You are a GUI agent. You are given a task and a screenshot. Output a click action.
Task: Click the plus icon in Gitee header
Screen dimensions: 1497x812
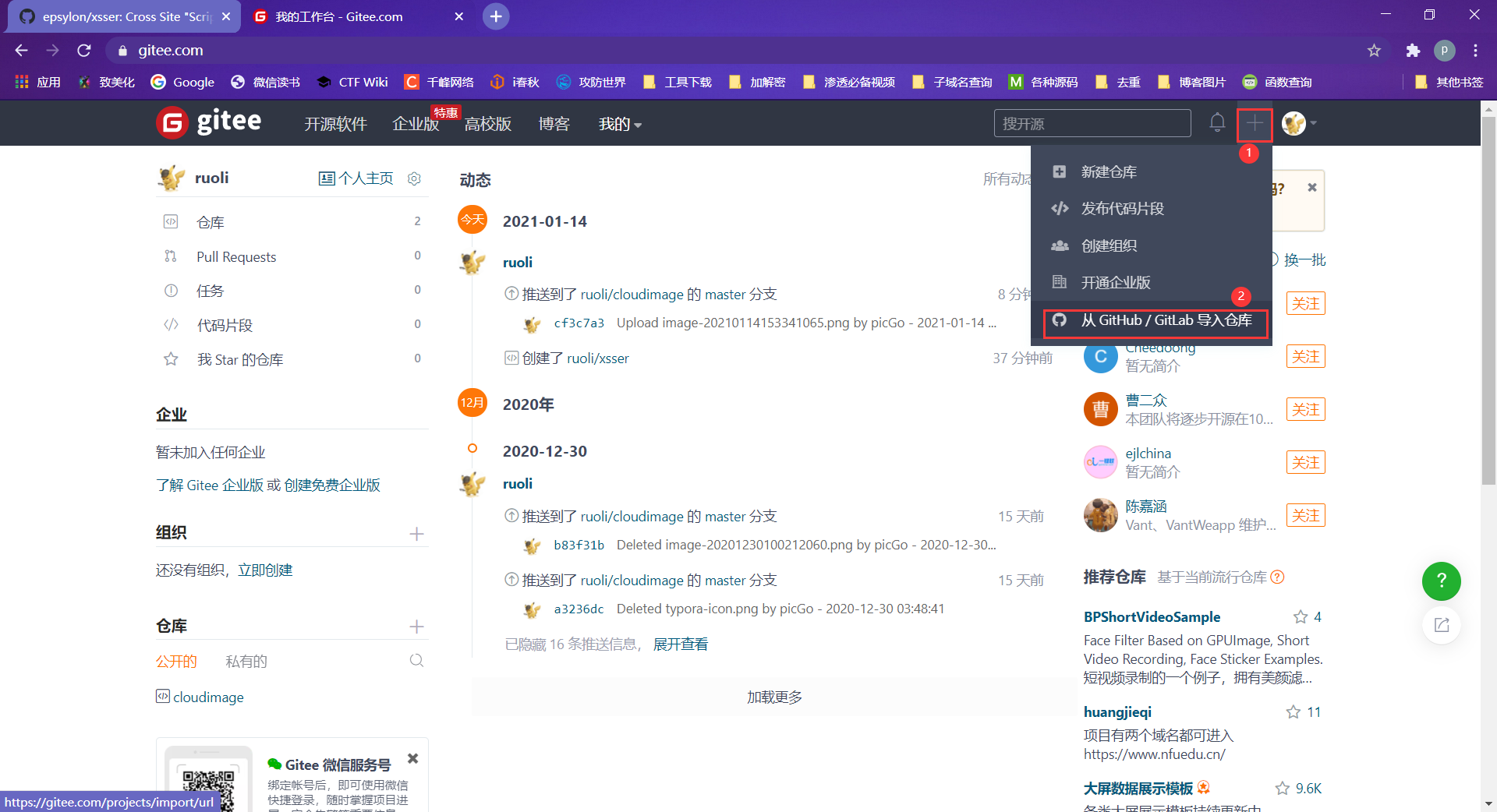(1255, 123)
